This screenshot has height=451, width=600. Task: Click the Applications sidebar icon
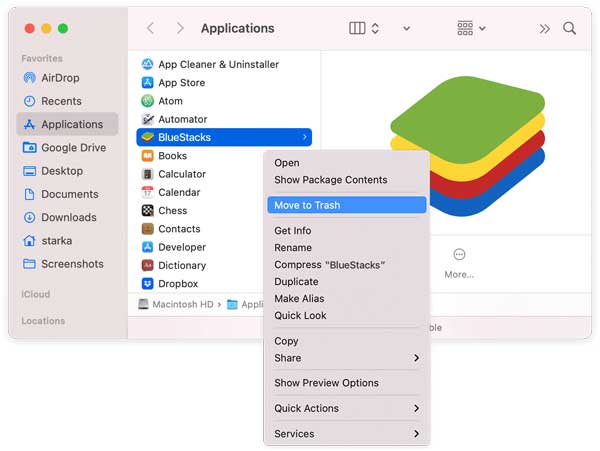[x=29, y=124]
